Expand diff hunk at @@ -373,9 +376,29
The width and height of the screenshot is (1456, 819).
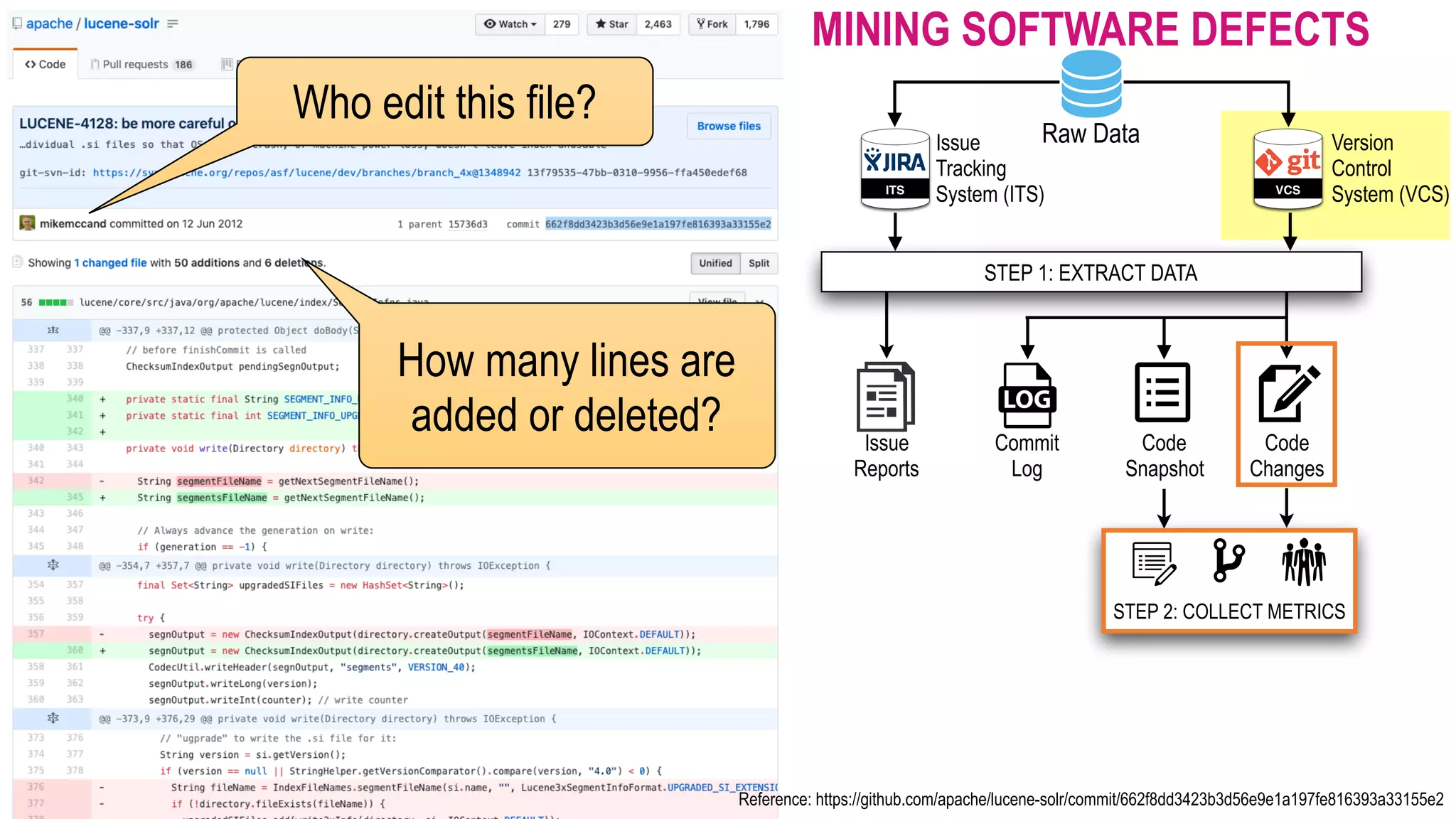coord(53,718)
